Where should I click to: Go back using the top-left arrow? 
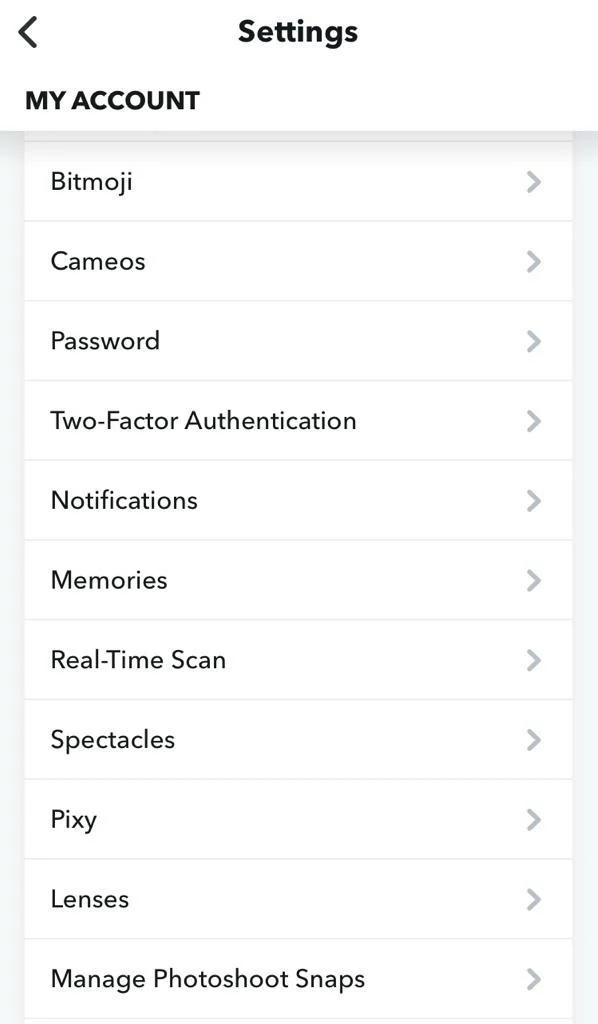point(29,32)
